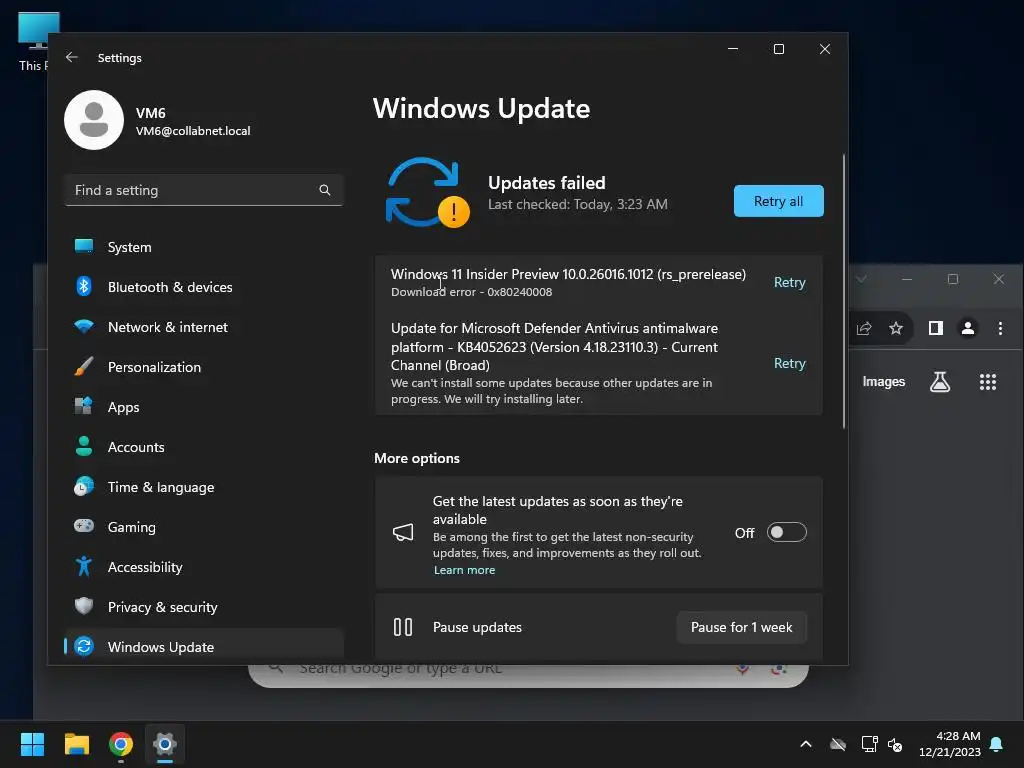This screenshot has width=1024, height=768.
Task: Click the Retry all button
Action: tap(778, 201)
